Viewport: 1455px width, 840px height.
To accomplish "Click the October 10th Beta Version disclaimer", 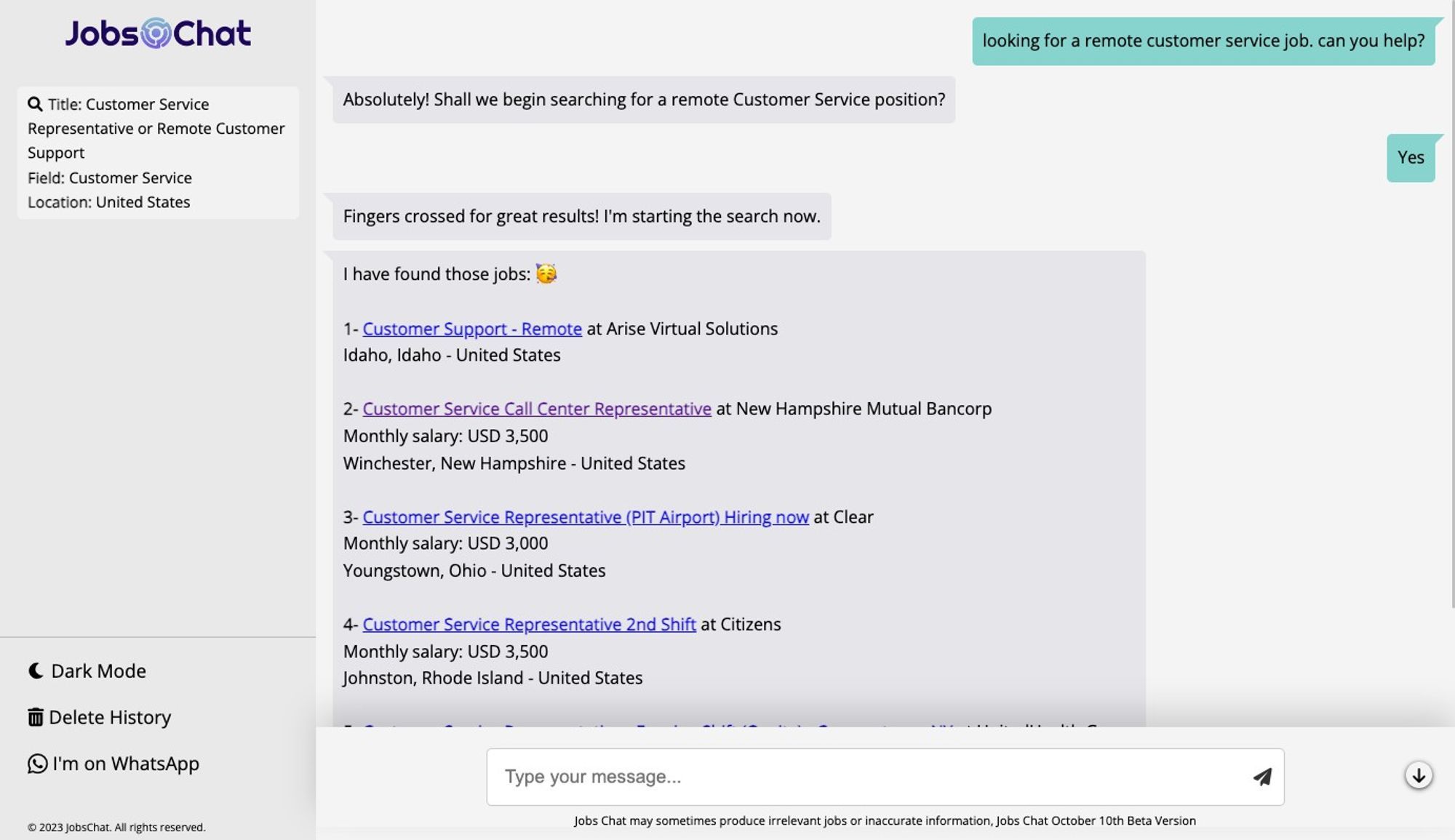I will coord(885,821).
